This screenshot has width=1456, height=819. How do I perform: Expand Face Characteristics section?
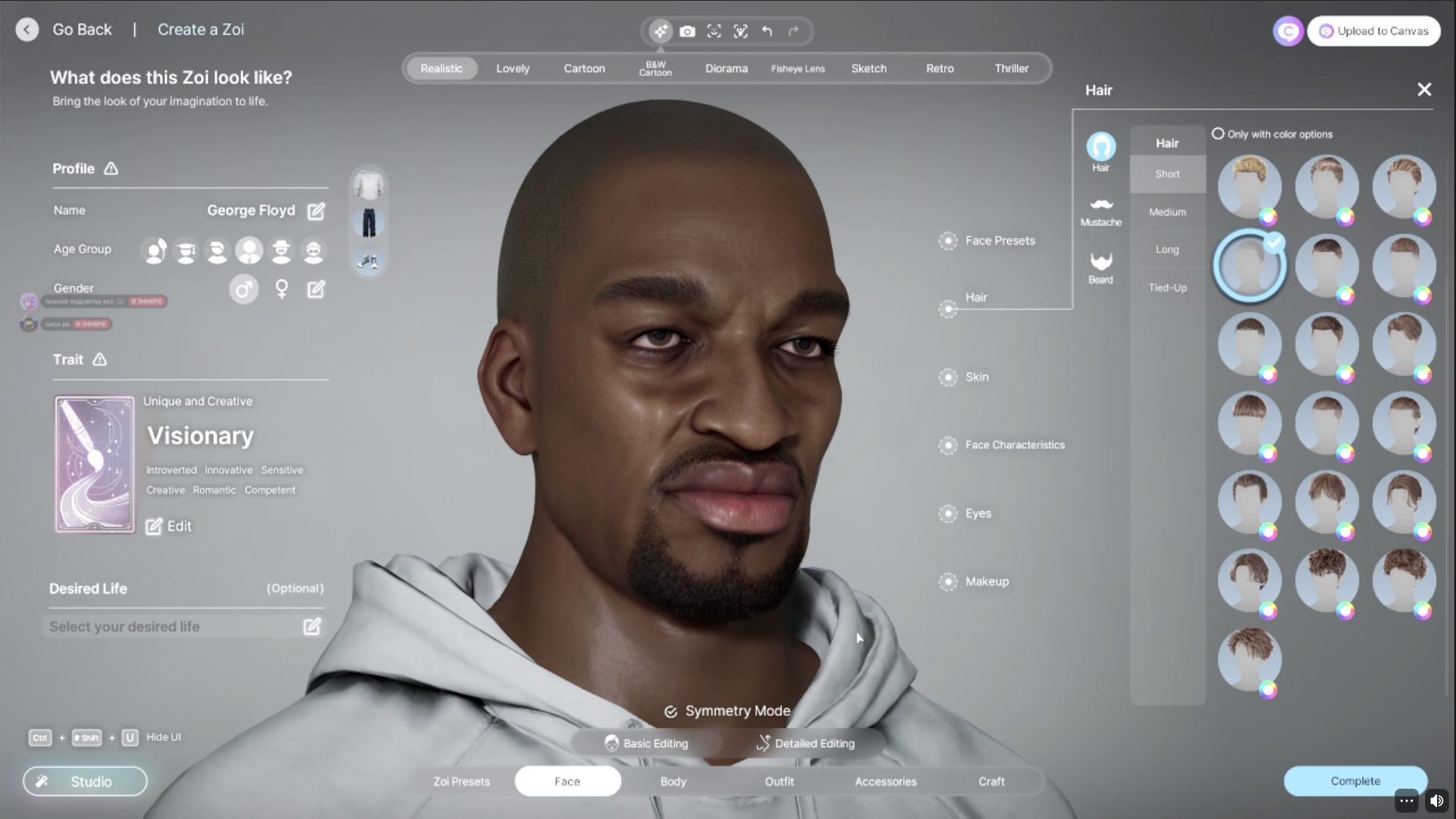[x=1002, y=445]
